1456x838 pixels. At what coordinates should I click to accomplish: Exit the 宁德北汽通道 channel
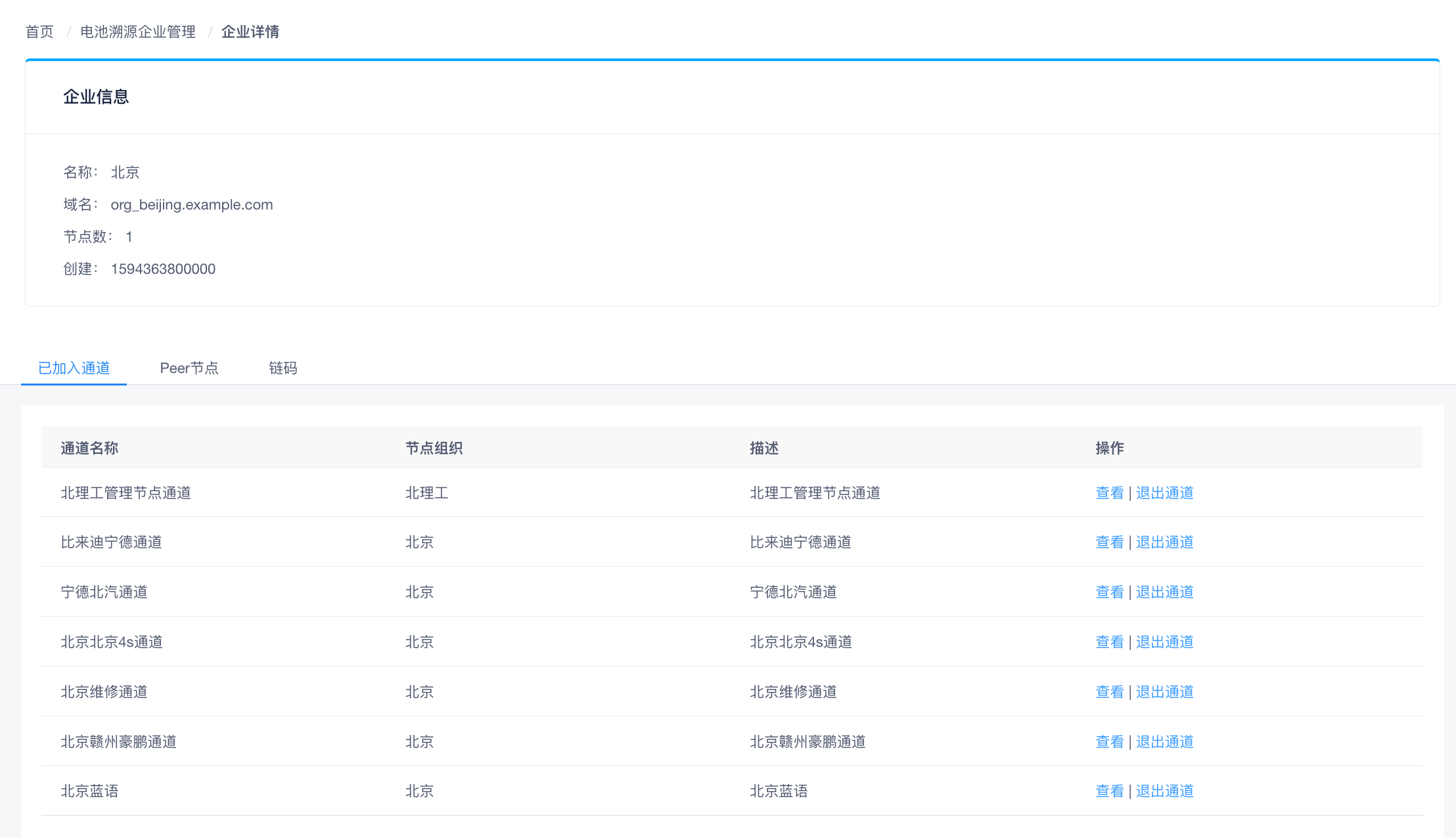pyautogui.click(x=1165, y=592)
